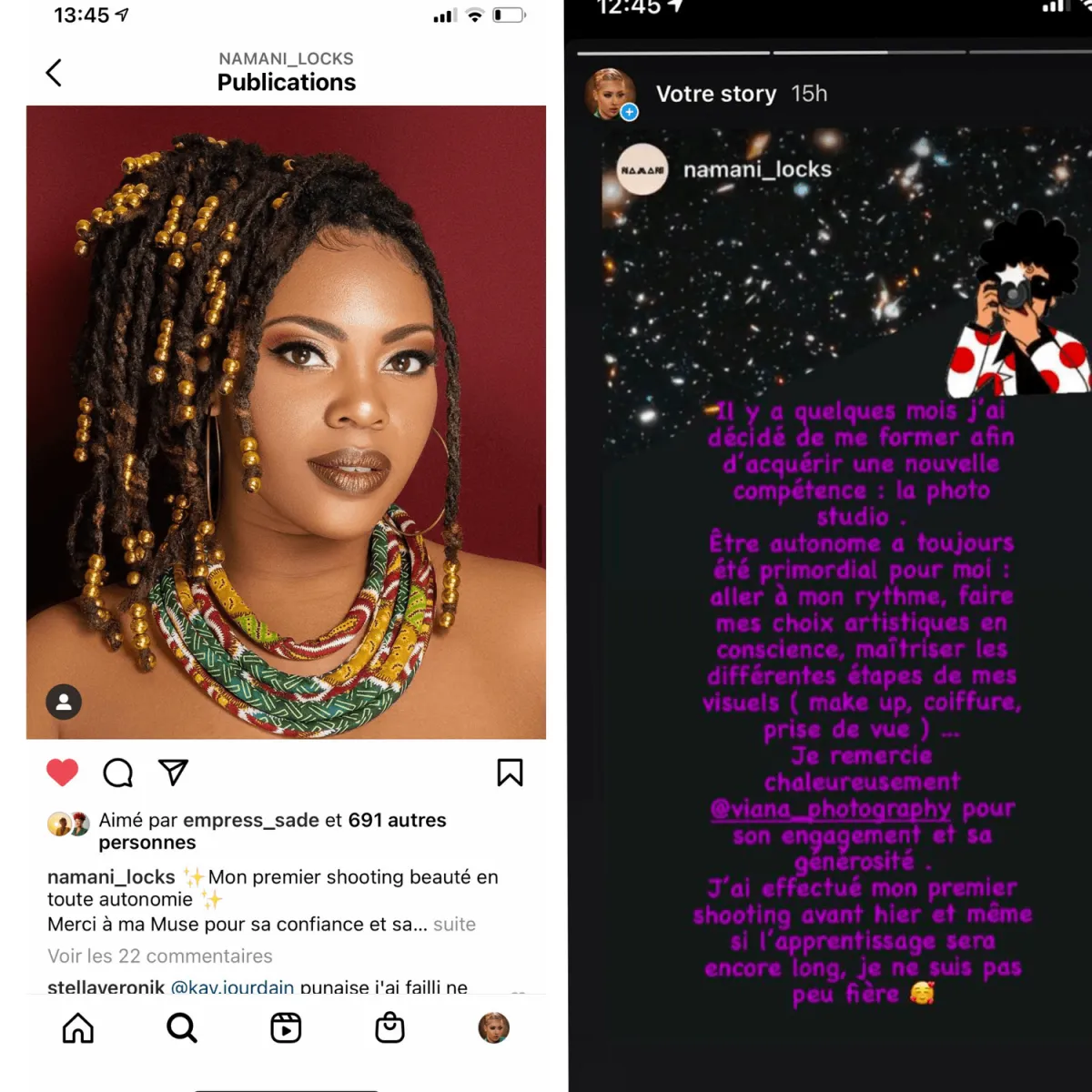
Task: Tap the back arrow beside Publications
Action: [x=54, y=73]
